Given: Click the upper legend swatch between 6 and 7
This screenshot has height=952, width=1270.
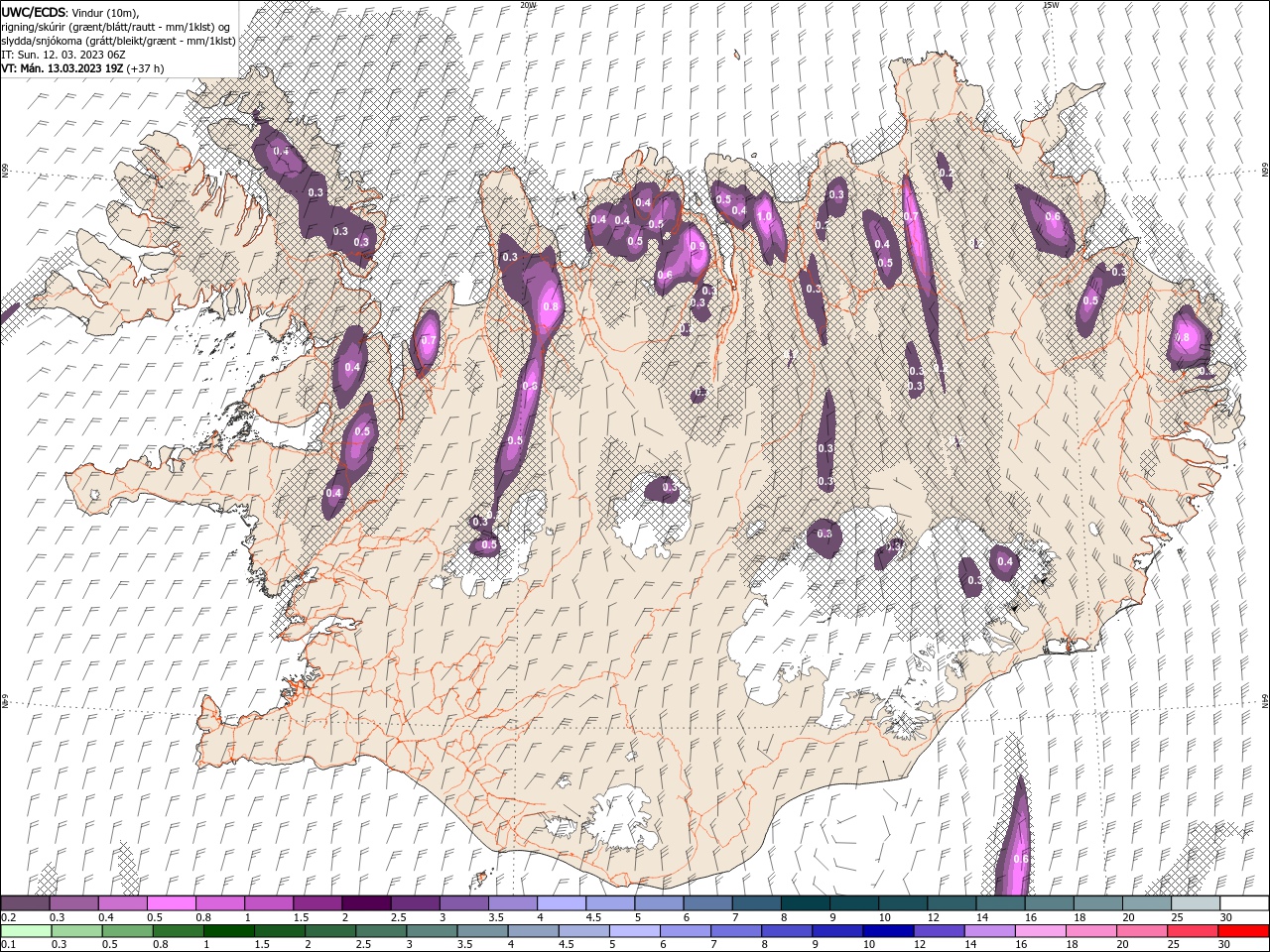Looking at the screenshot, I should [x=707, y=903].
